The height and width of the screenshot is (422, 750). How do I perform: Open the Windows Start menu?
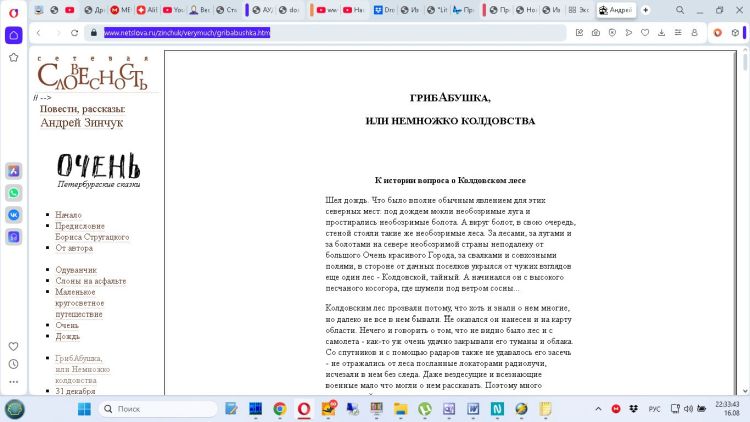coord(84,409)
